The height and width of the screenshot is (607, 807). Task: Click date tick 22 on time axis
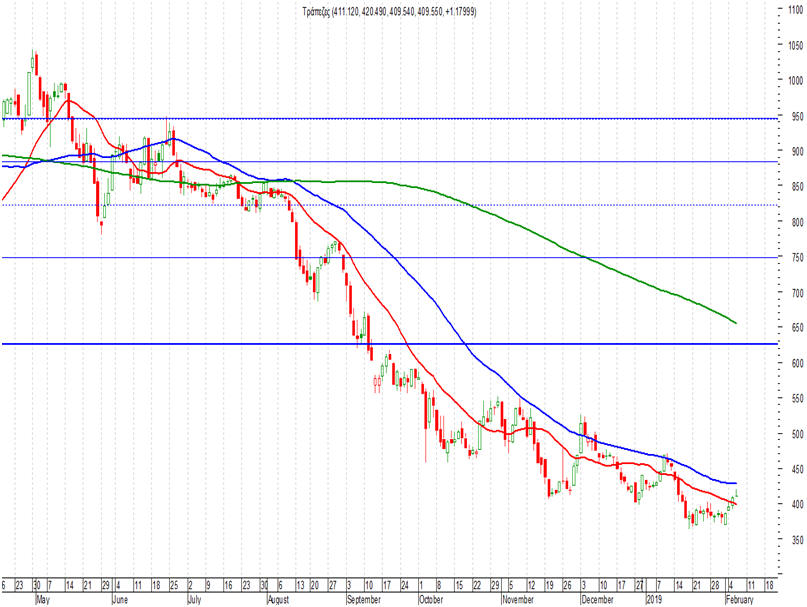click(x=477, y=585)
